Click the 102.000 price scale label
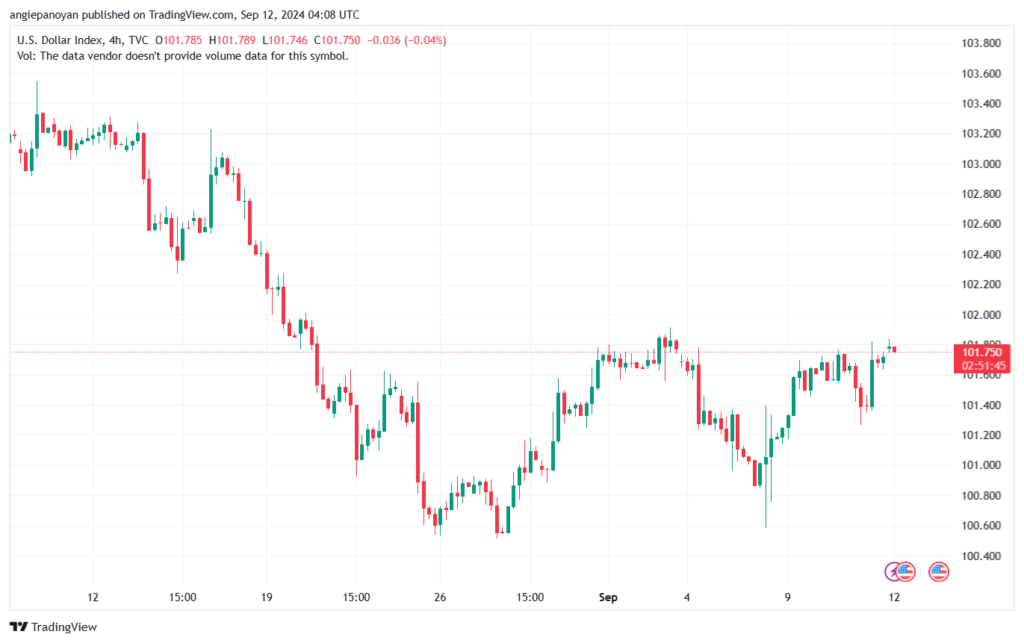Screen dimensions: 1024x643 click(x=981, y=314)
